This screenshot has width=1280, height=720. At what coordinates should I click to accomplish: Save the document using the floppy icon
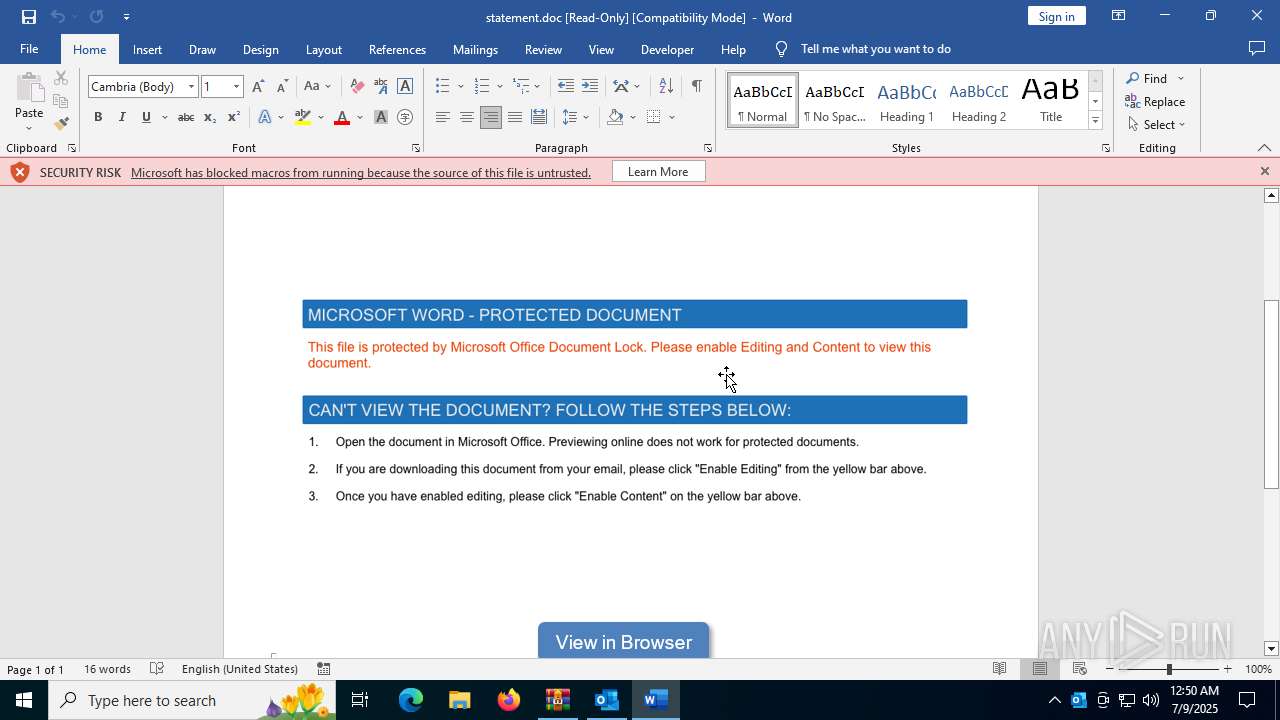(29, 17)
